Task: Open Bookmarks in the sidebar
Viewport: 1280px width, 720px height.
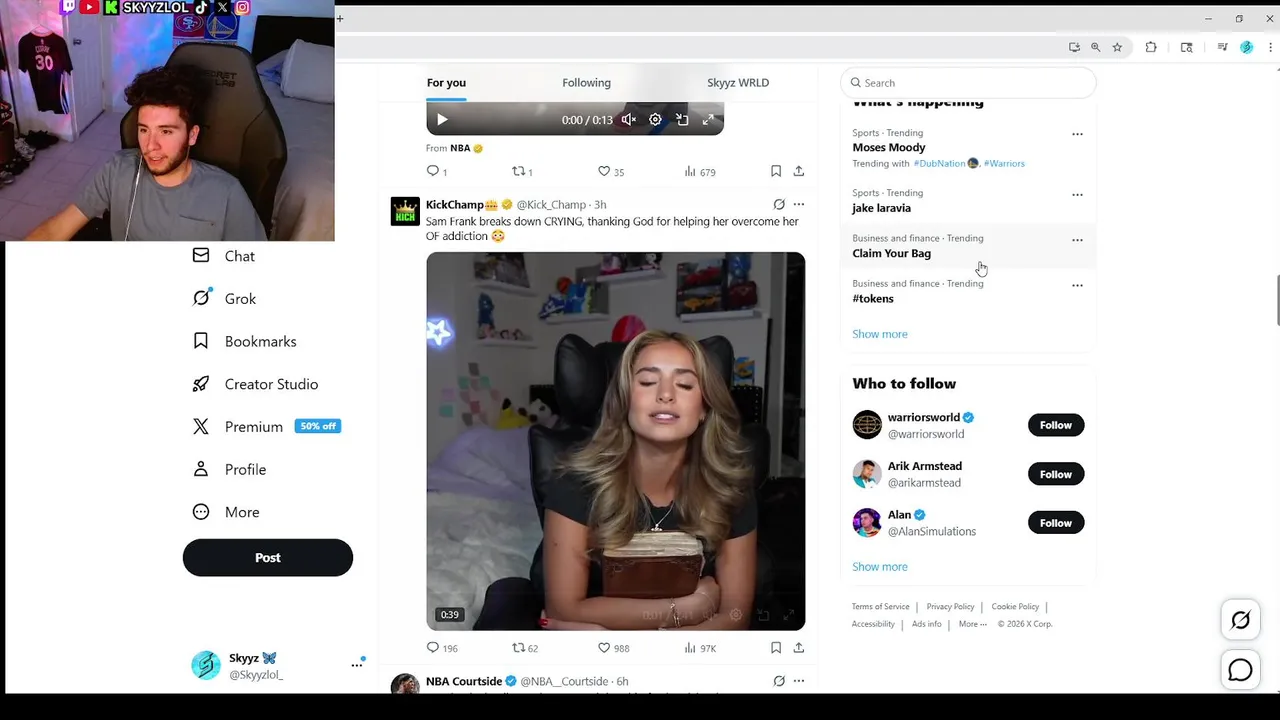Action: 245,342
